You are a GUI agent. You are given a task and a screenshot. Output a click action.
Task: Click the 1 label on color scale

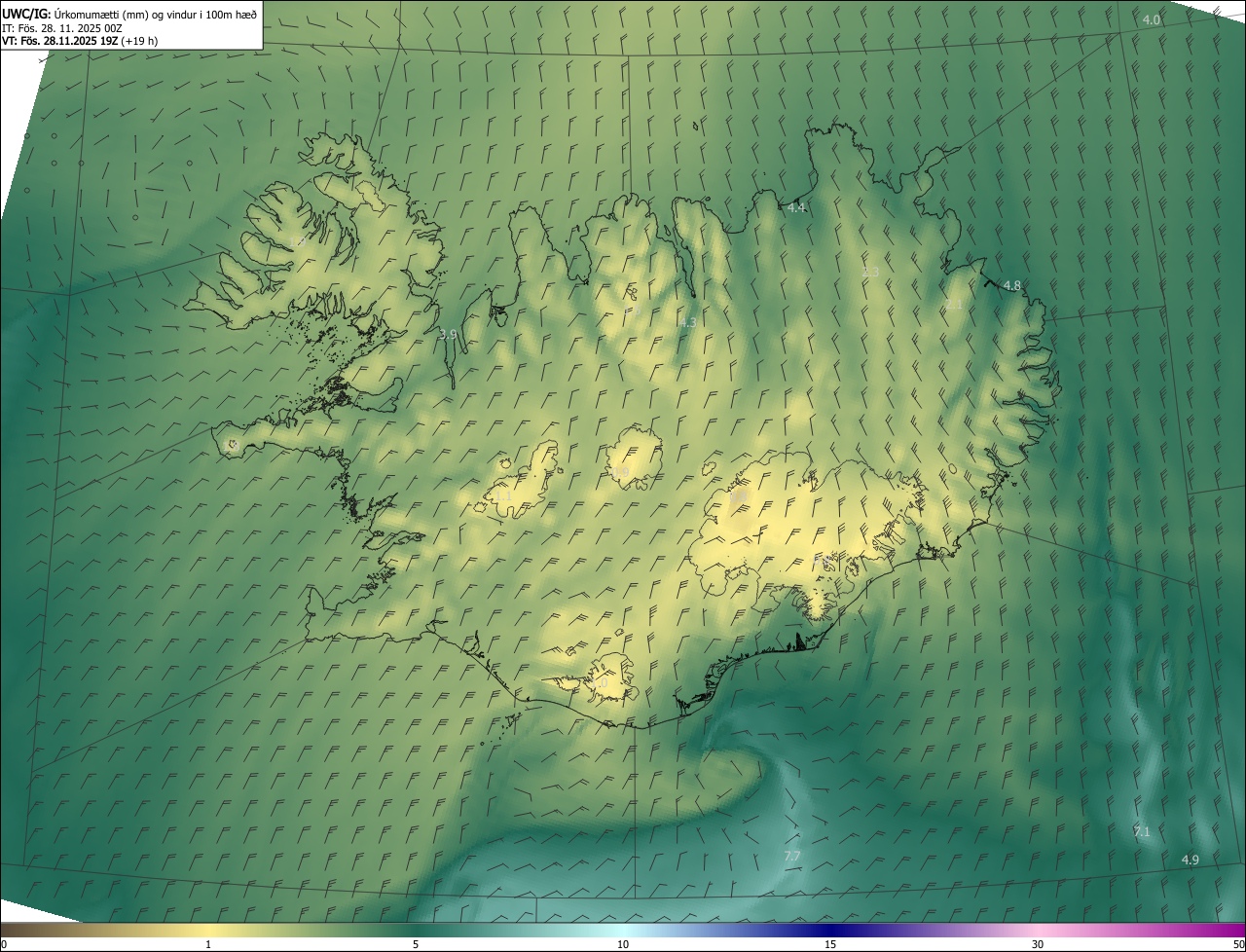point(208,944)
